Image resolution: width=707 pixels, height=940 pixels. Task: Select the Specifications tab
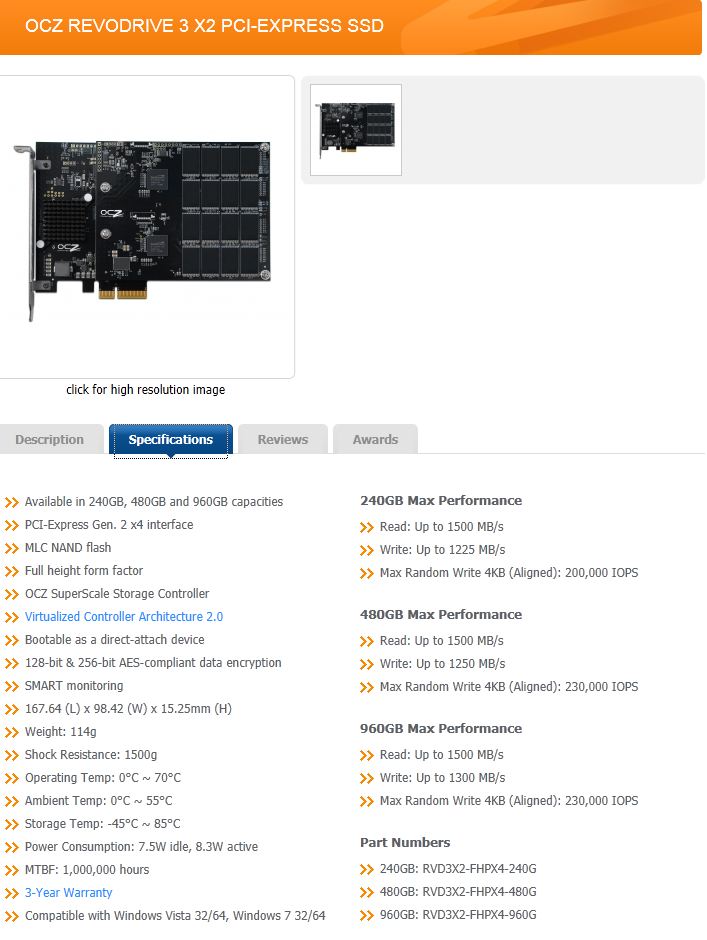171,439
